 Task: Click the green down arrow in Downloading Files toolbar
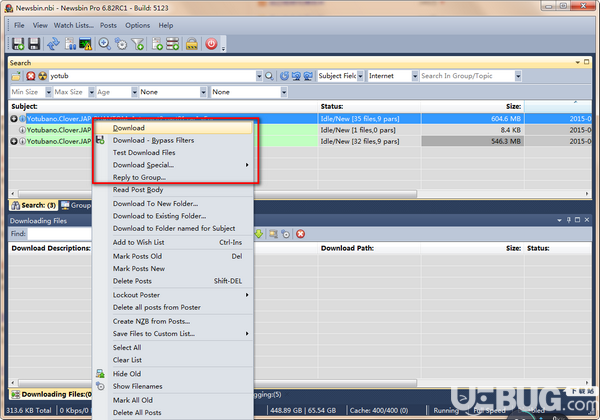click(x=259, y=234)
